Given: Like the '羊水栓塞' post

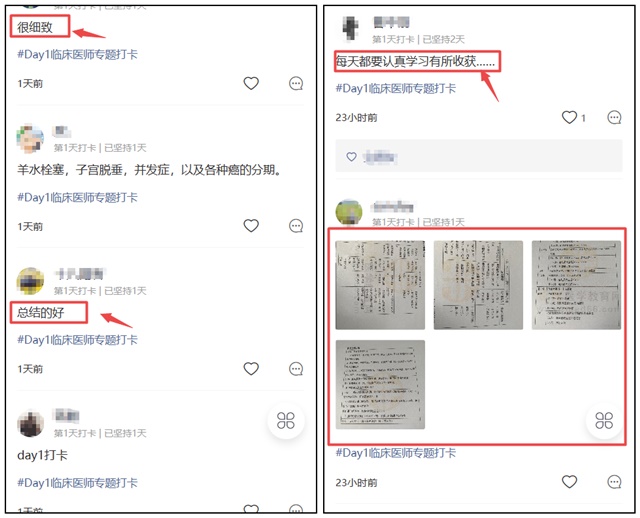Looking at the screenshot, I should click(x=251, y=226).
